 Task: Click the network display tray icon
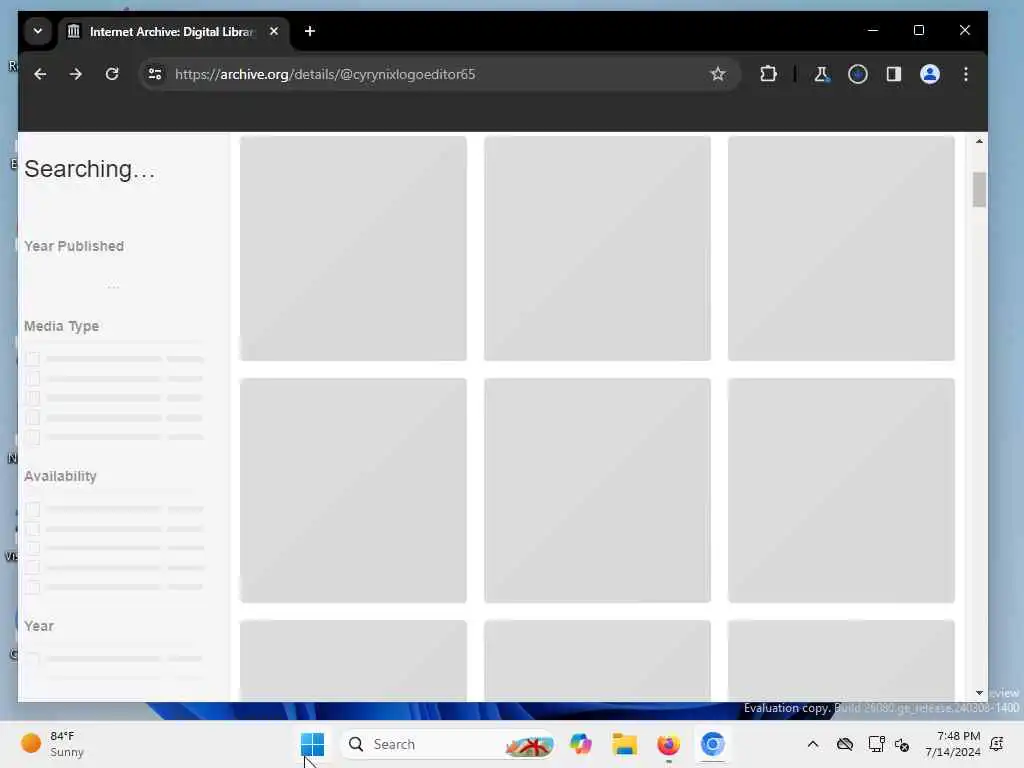[876, 744]
